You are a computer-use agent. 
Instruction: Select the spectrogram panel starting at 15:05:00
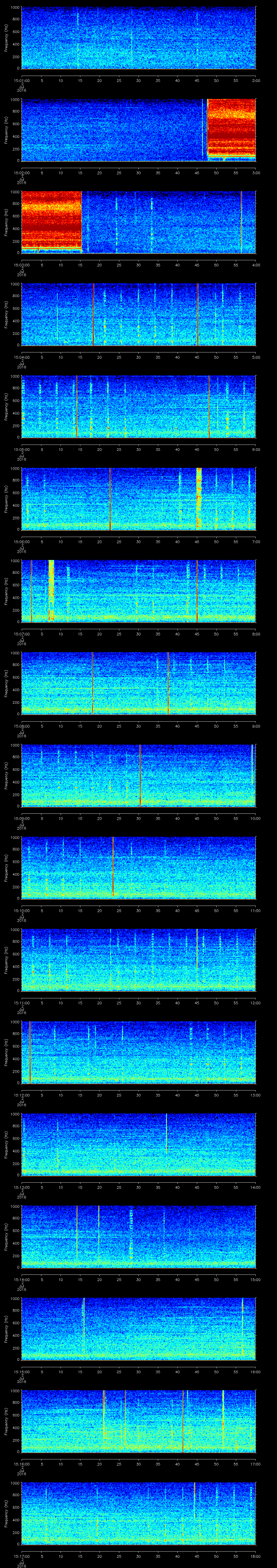click(x=138, y=407)
